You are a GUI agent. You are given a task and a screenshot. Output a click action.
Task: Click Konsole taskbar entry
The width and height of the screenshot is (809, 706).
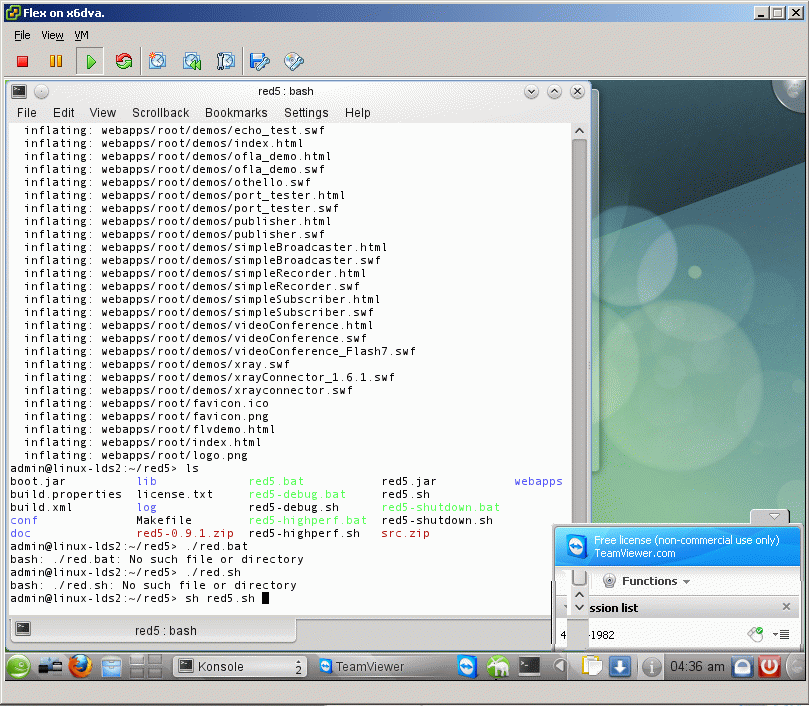pos(239,666)
